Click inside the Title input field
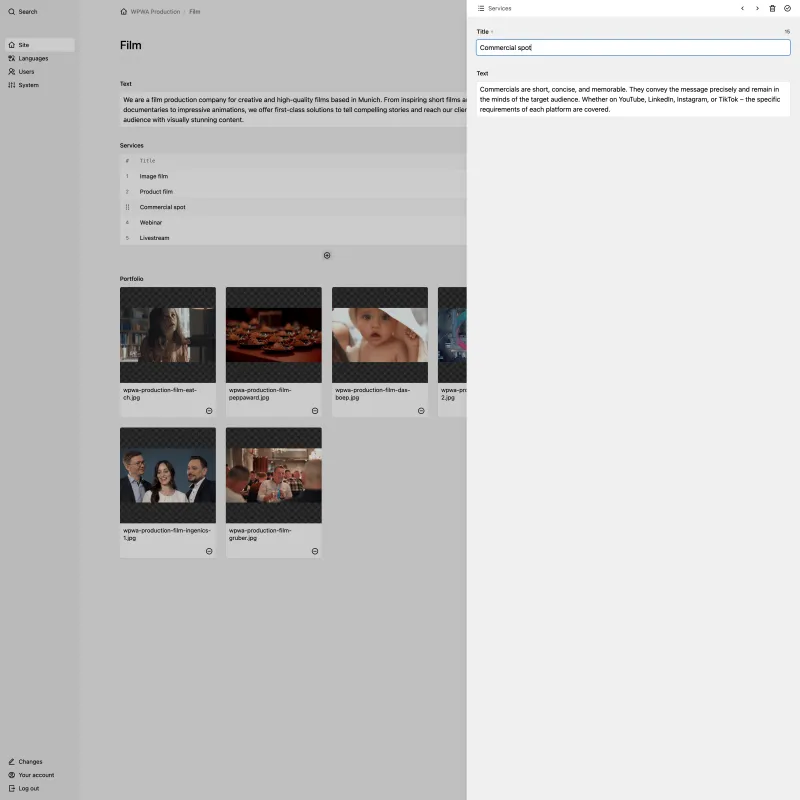 632,47
